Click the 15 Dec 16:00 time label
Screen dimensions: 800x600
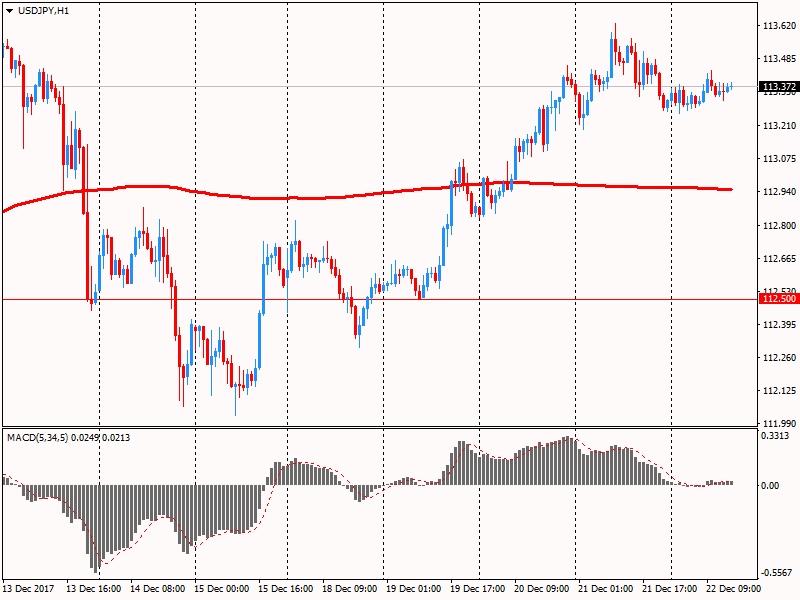coord(286,589)
